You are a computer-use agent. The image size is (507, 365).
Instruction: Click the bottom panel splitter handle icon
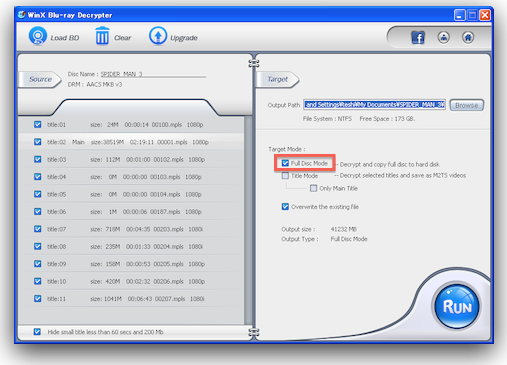[x=254, y=332]
